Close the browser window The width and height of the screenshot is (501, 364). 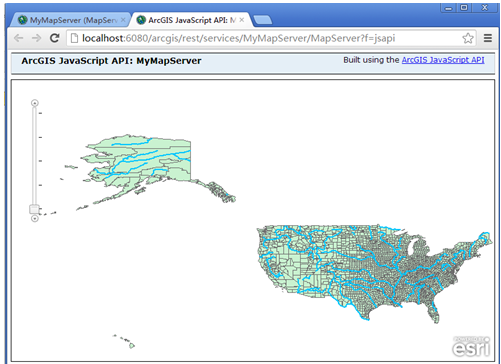click(485, 7)
